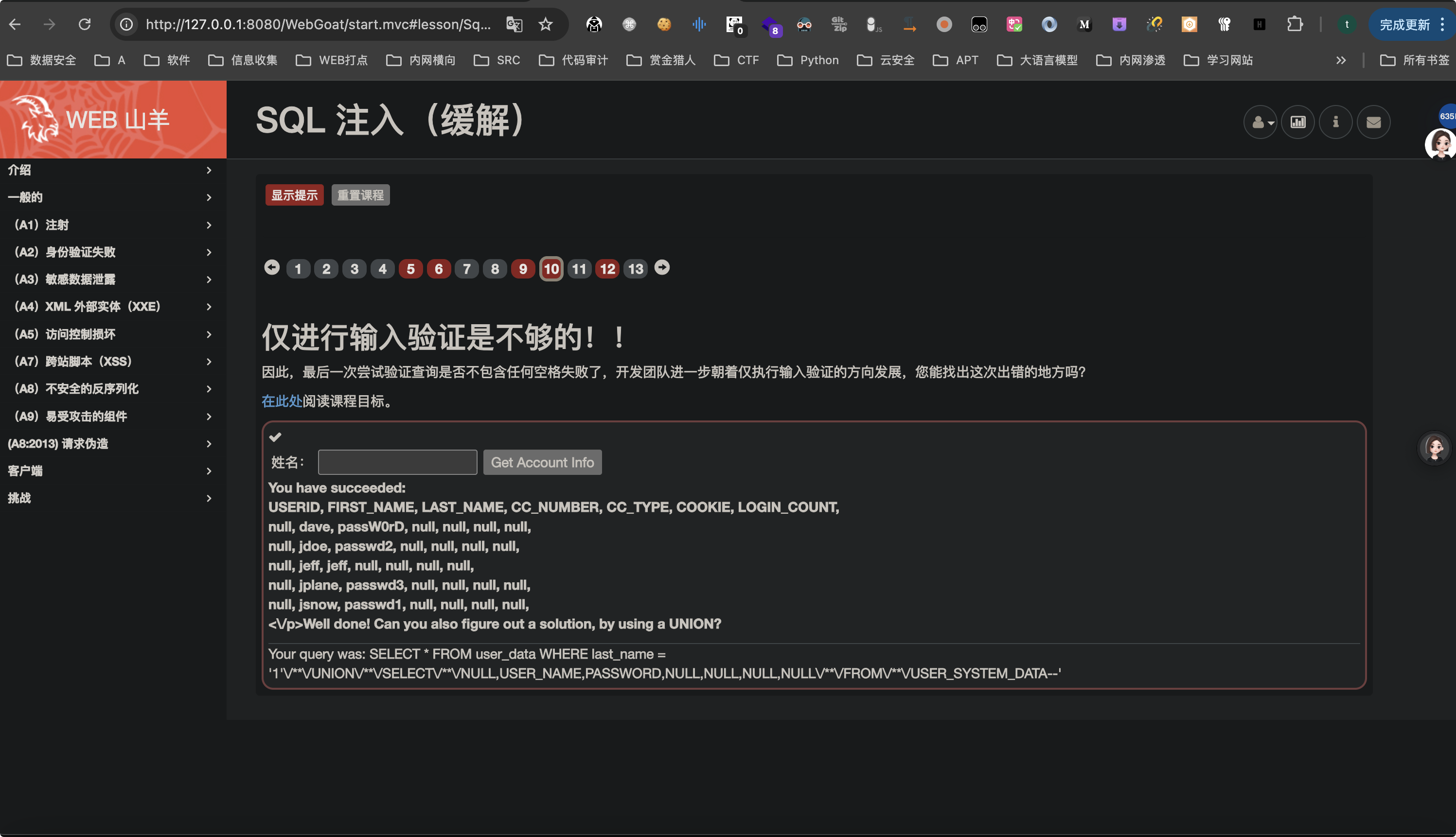Click the 姓名 input field

pos(397,462)
